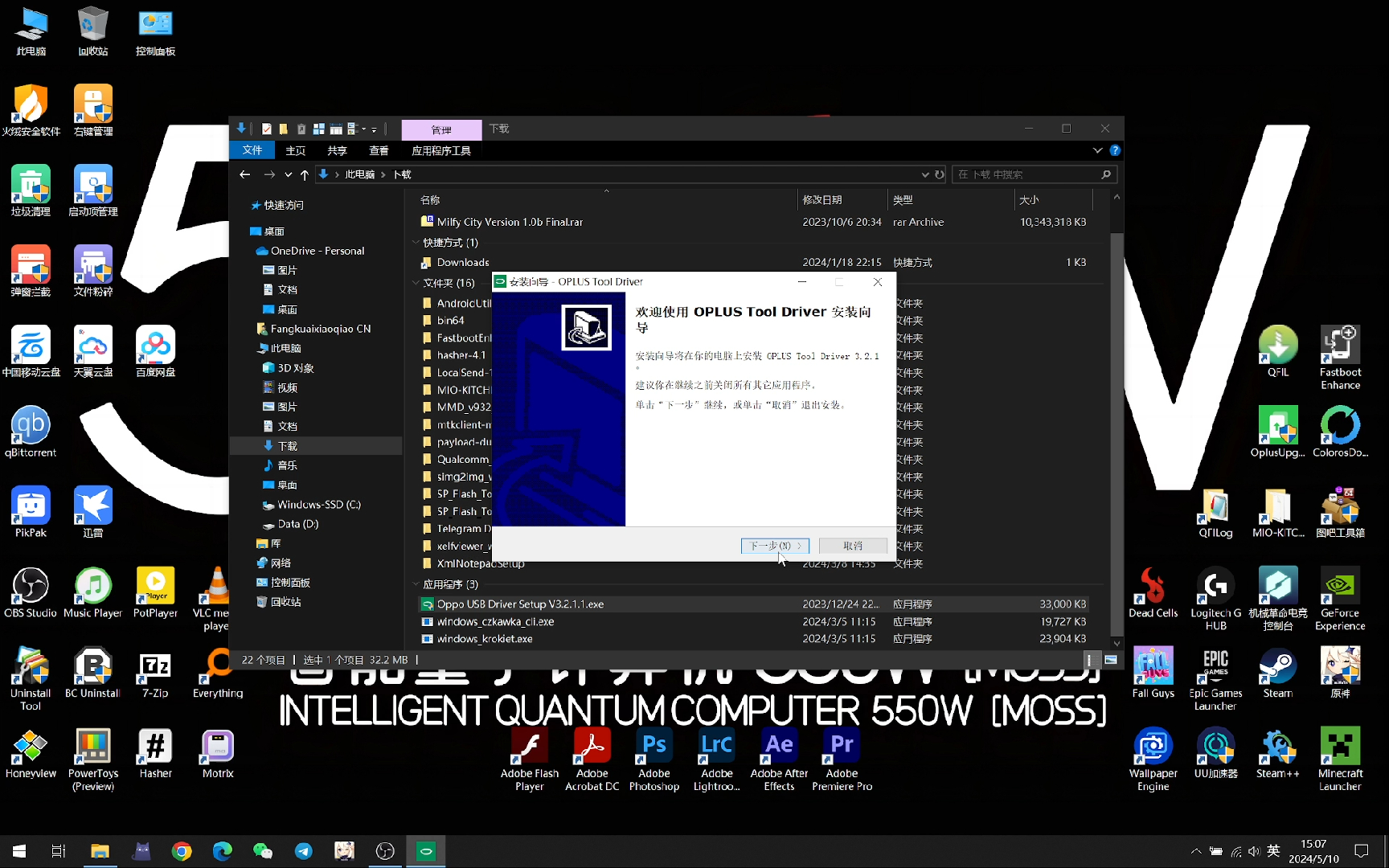Switch to details view in status bar
The height and width of the screenshot is (868, 1389).
click(1089, 660)
